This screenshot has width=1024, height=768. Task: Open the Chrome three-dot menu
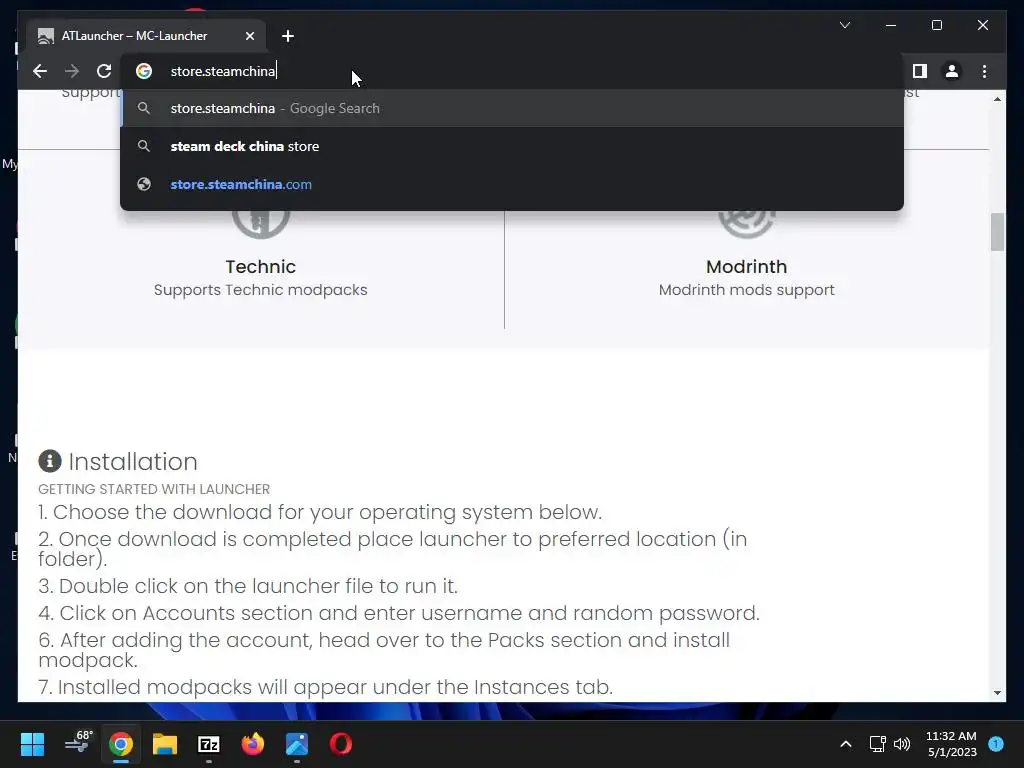coord(984,71)
